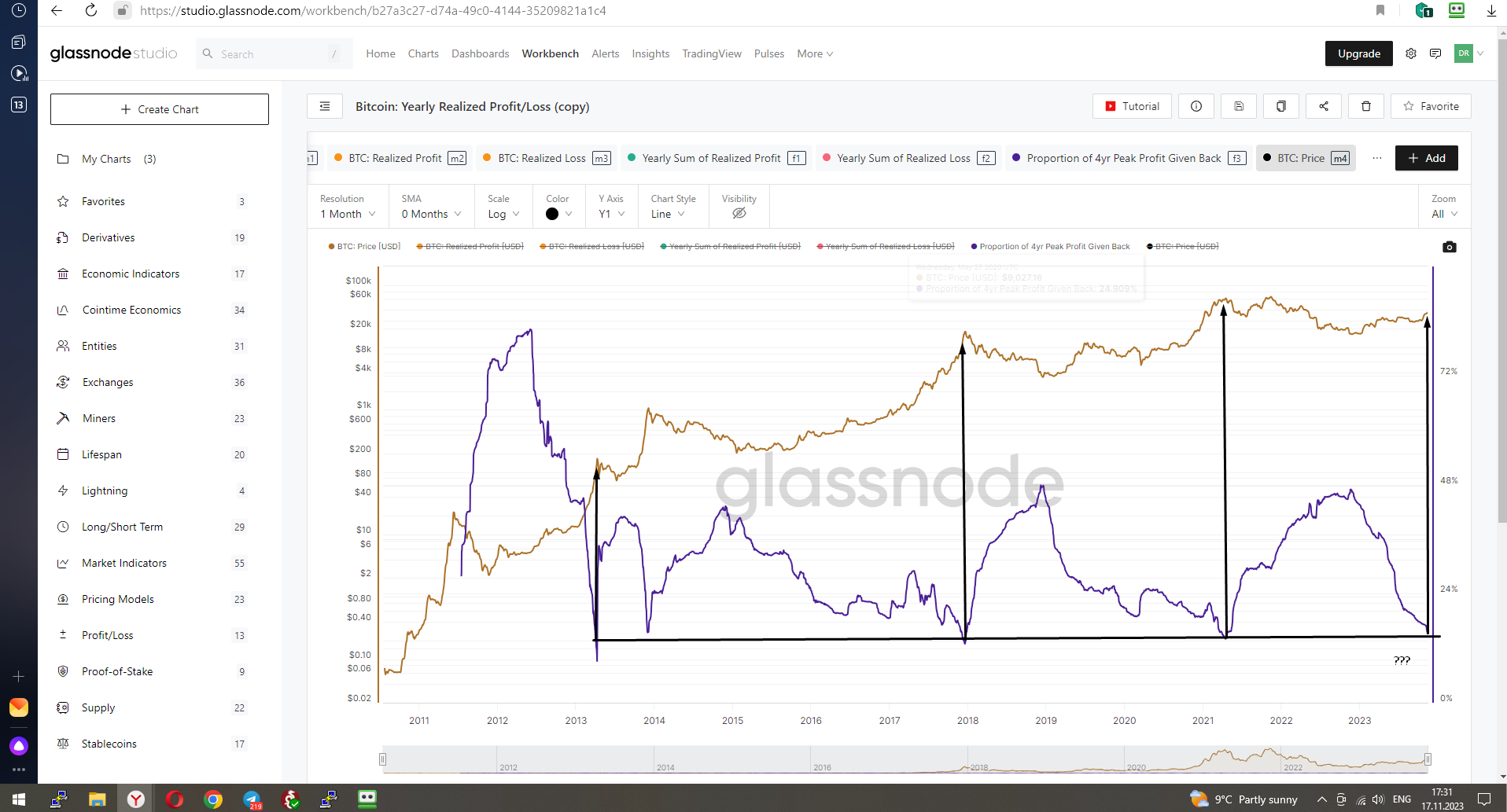Open File Explorer from taskbar

pyautogui.click(x=97, y=799)
